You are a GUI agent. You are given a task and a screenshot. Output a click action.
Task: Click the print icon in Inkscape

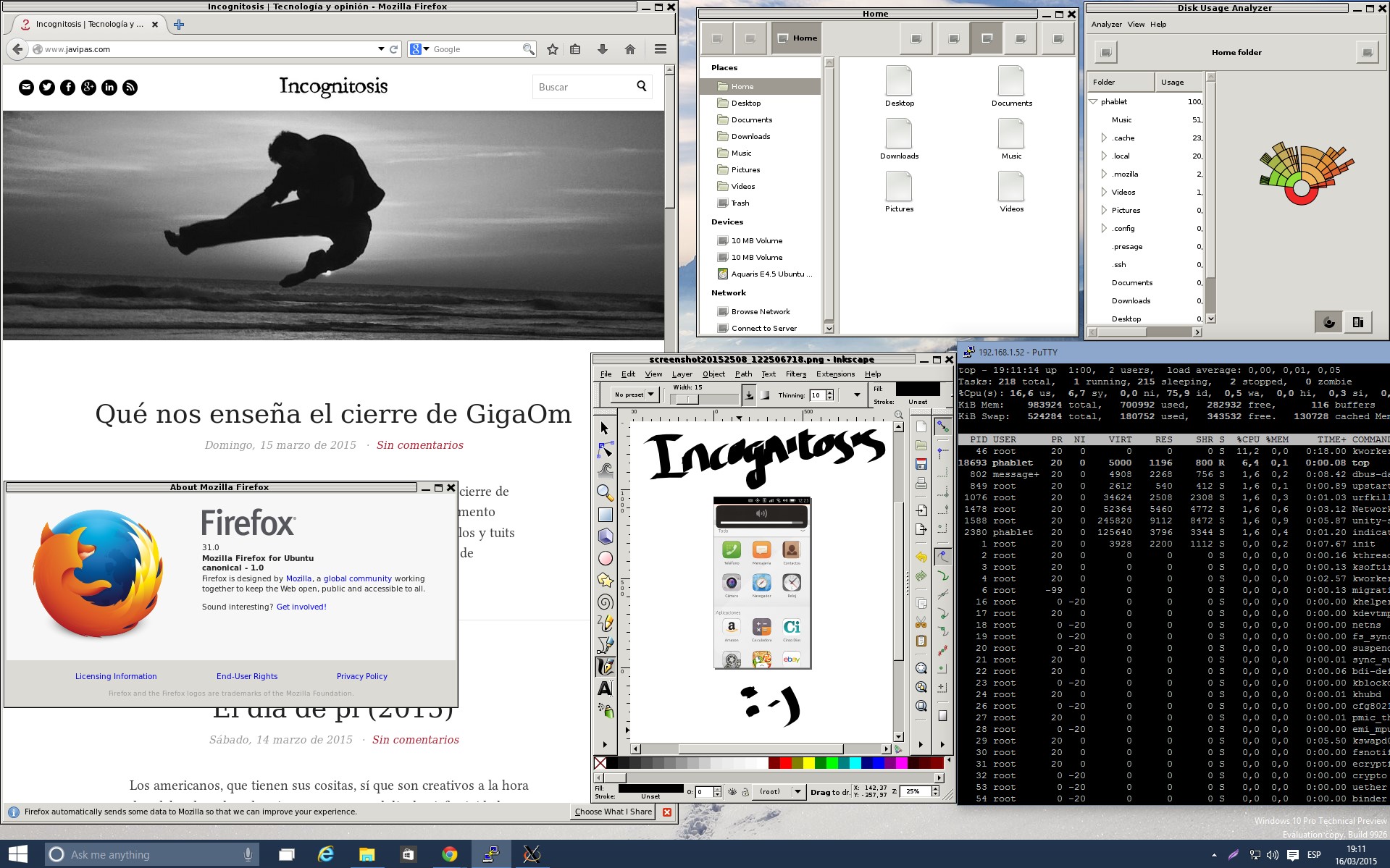[x=921, y=483]
